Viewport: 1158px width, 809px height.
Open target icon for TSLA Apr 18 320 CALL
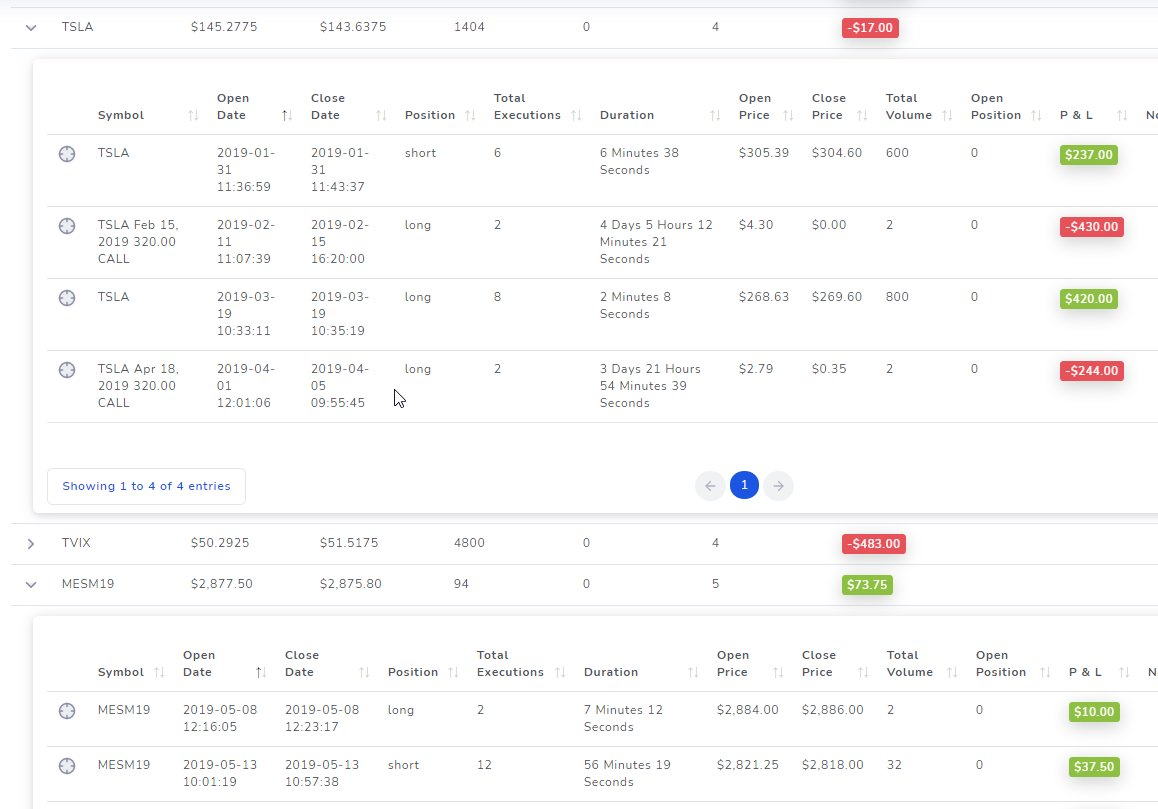coord(67,370)
